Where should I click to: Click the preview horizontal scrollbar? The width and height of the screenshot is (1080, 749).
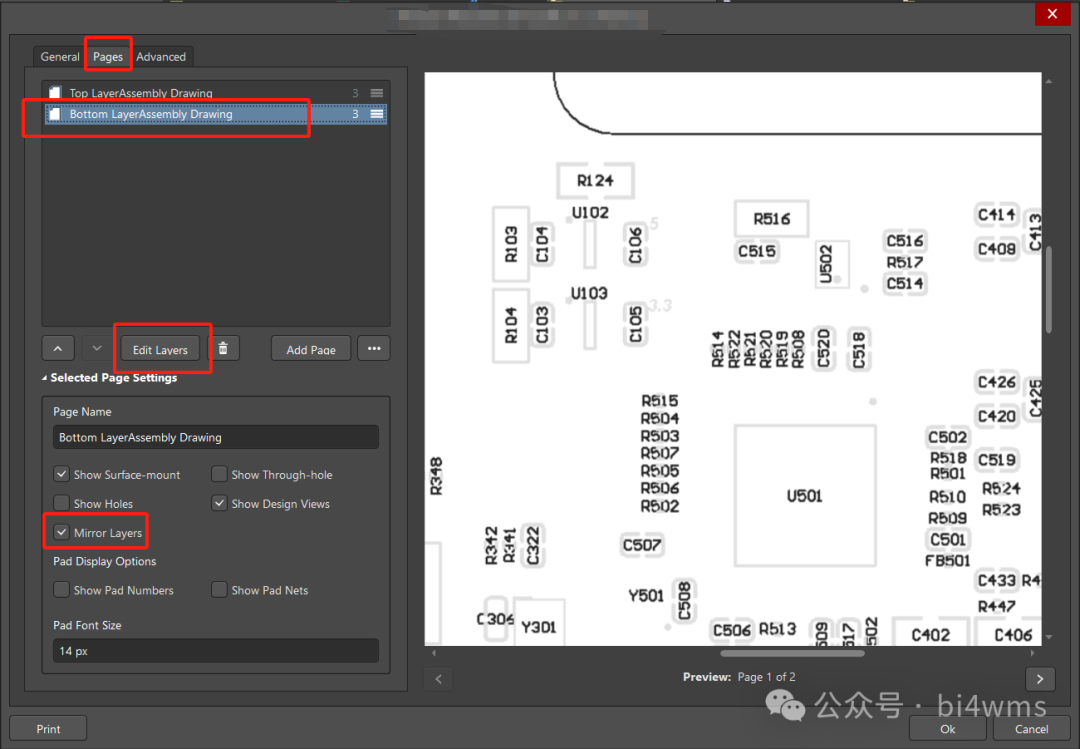click(x=792, y=654)
